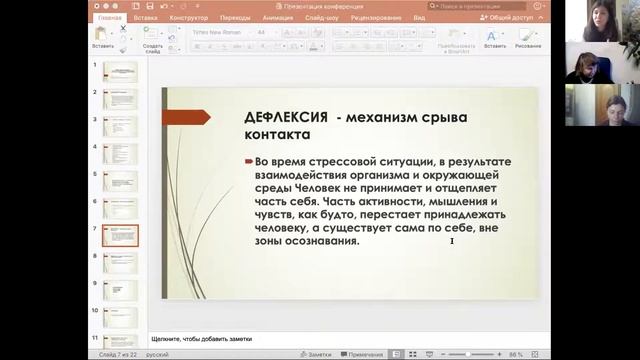Click русский language in status bar
The width and height of the screenshot is (640, 360).
pyautogui.click(x=157, y=354)
